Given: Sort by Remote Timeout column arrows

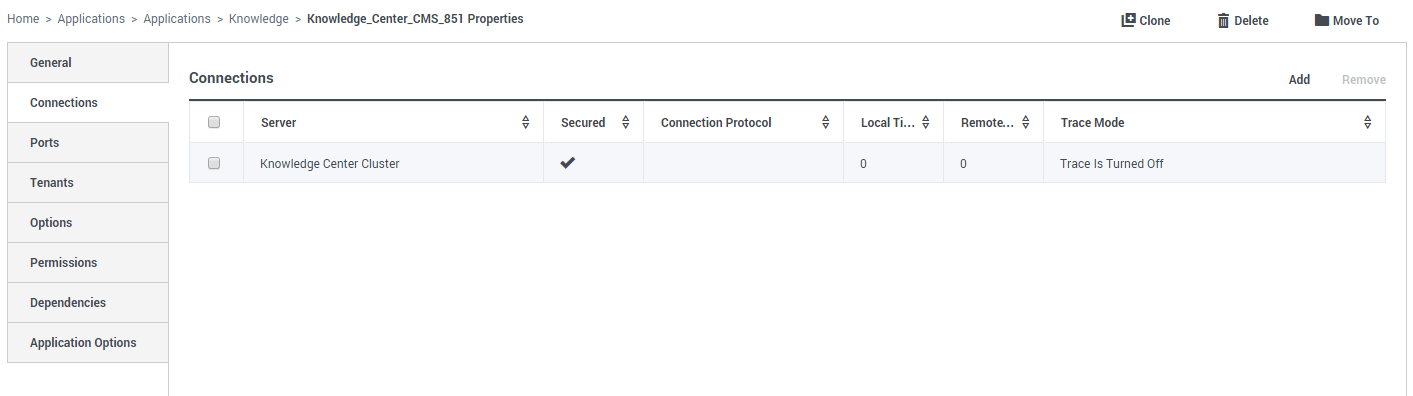Looking at the screenshot, I should tap(1026, 123).
